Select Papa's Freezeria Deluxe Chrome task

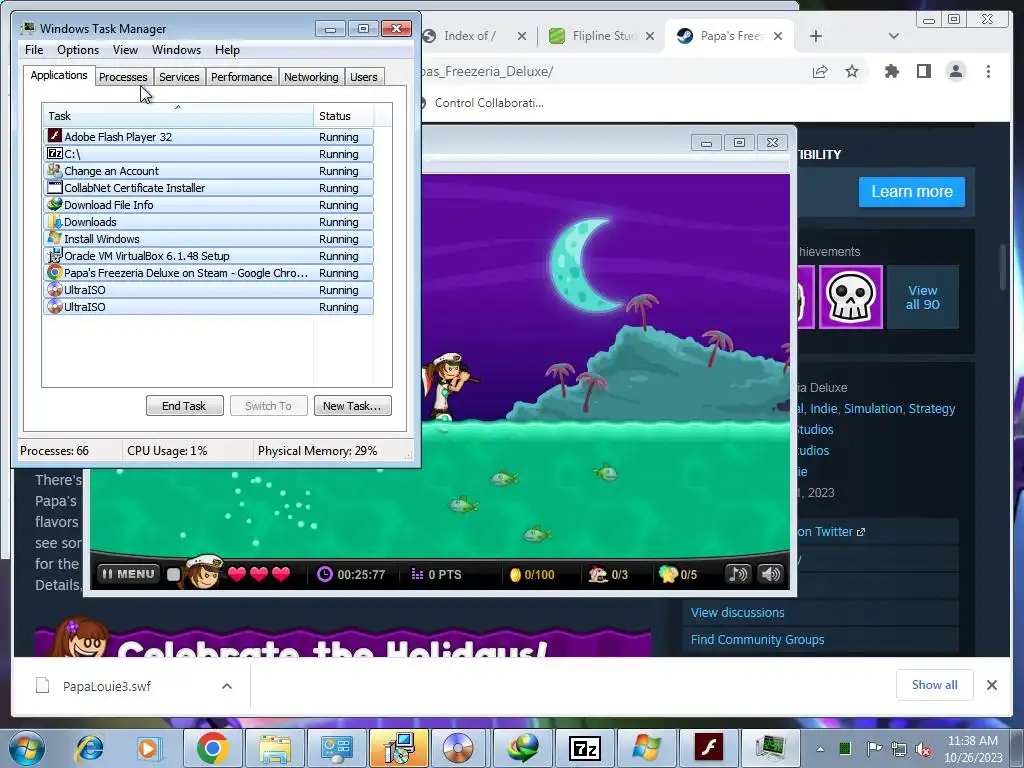pyautogui.click(x=209, y=272)
